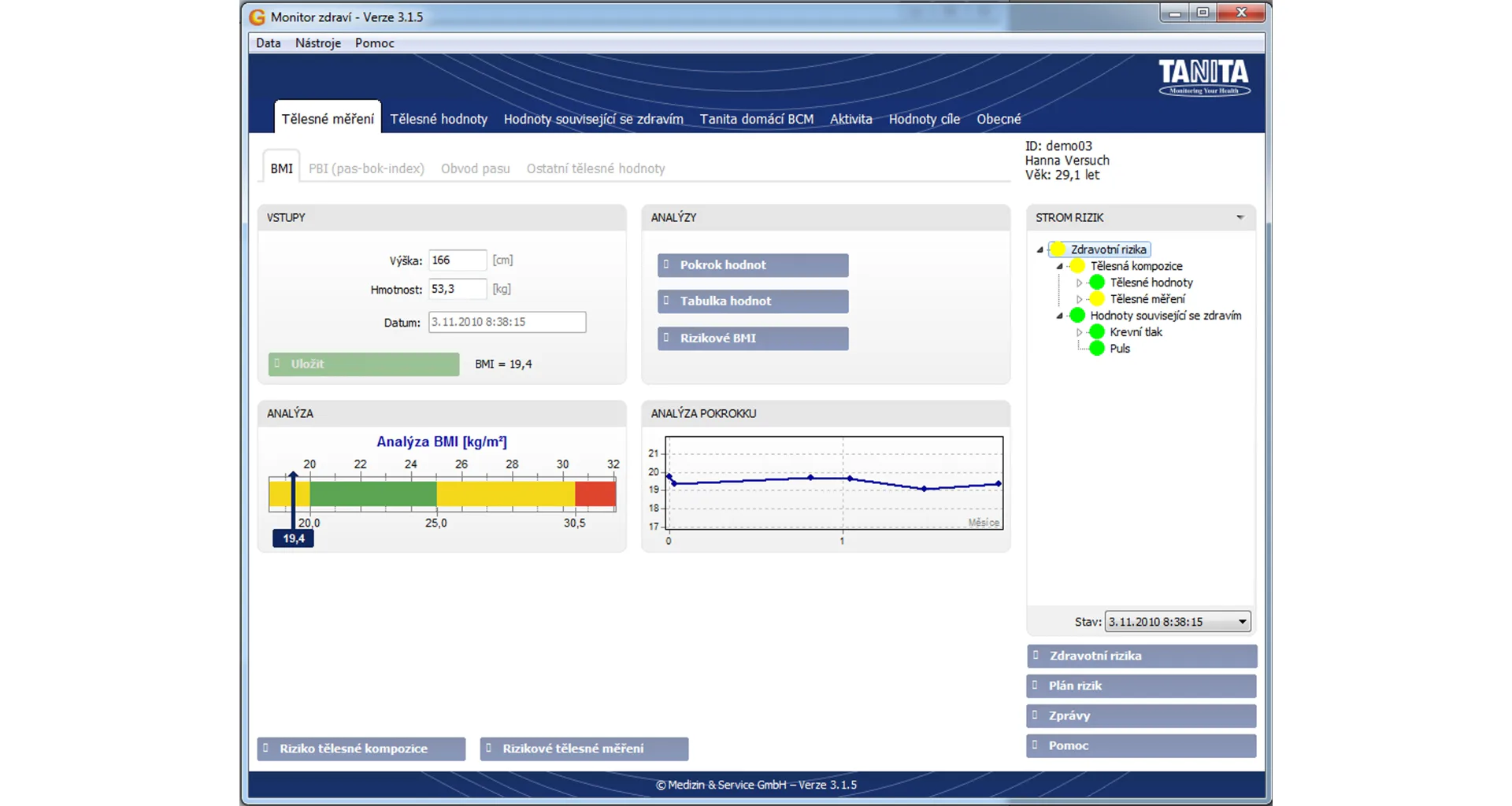Expand the Krevní tlak tree node

coord(1079,332)
